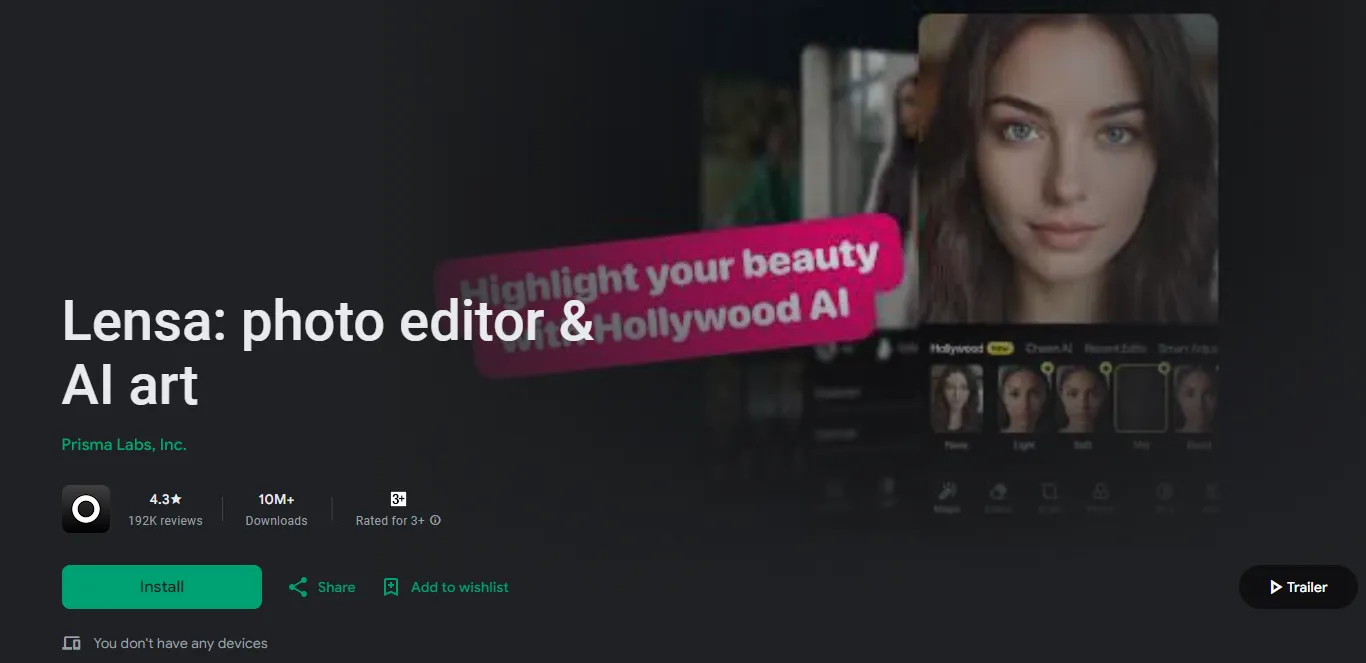Screen dimensions: 1366x663
Task: Select the Magic tool in the app preview toolbar
Action: [947, 491]
